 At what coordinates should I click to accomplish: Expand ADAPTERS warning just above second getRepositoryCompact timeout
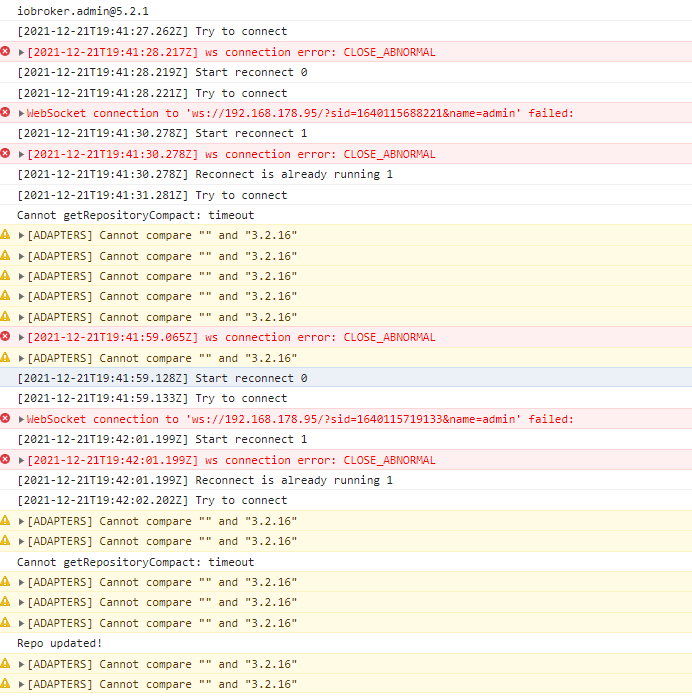click(21, 541)
